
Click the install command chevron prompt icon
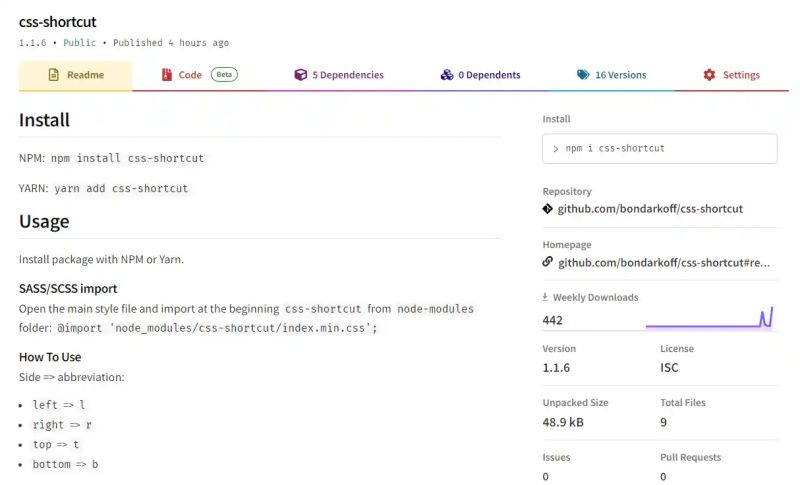pyautogui.click(x=556, y=149)
